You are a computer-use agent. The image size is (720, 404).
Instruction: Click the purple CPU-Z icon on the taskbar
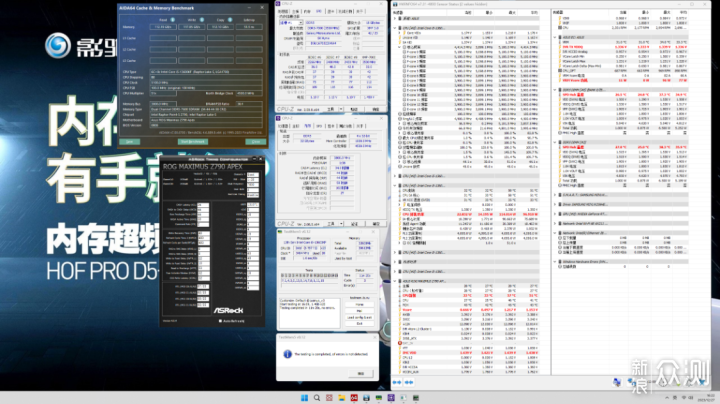click(x=391, y=398)
